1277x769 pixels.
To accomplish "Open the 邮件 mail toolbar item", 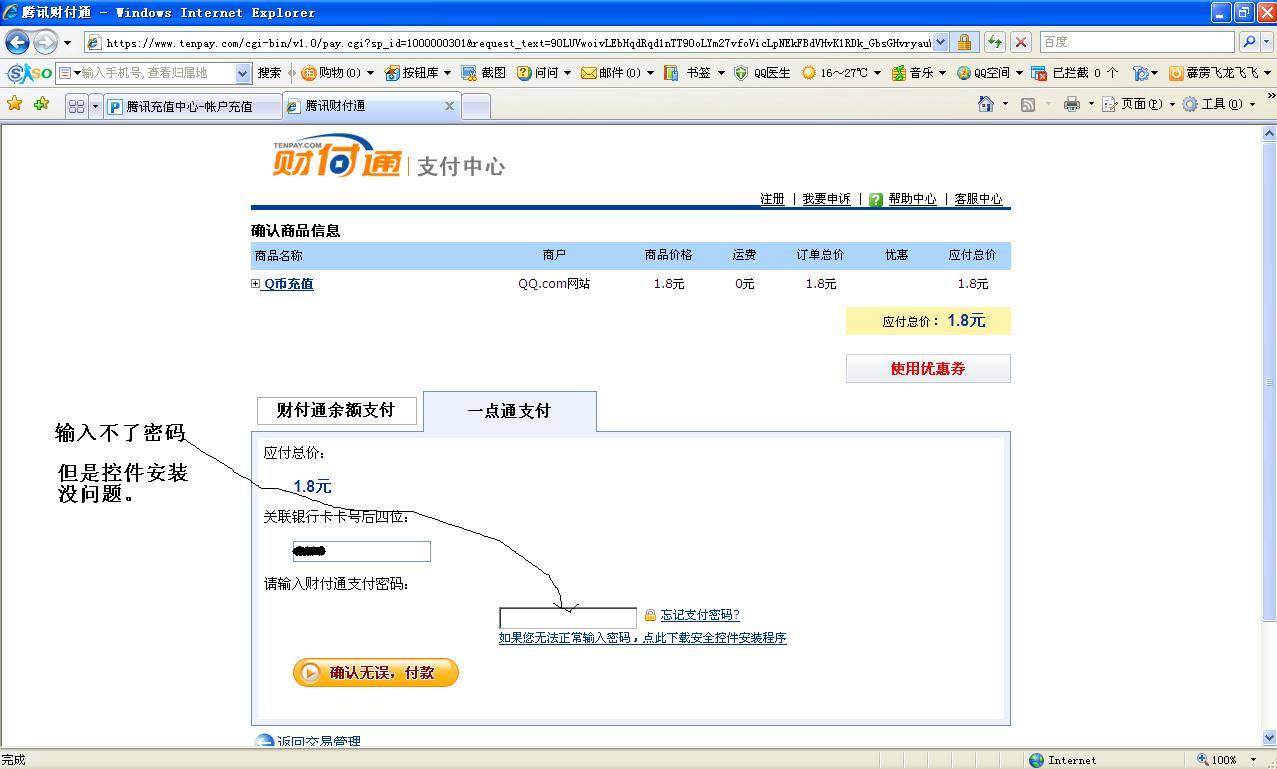I will coord(617,73).
